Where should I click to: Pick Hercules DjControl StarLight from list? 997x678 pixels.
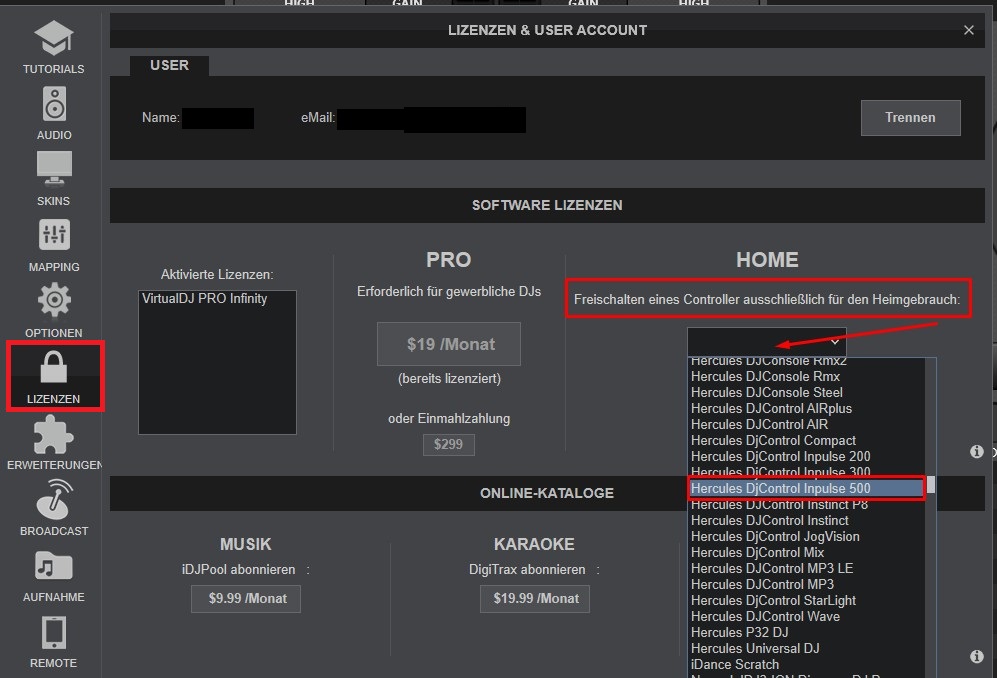[x=773, y=600]
